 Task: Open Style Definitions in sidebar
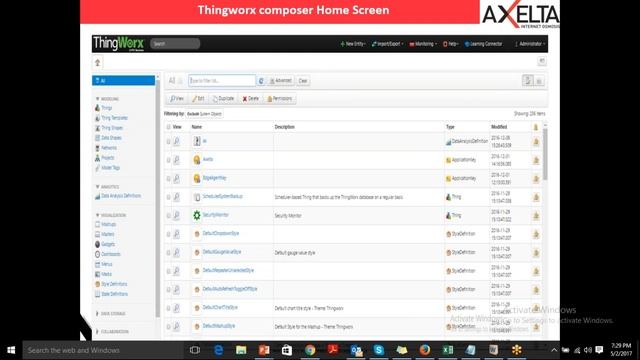click(x=111, y=284)
